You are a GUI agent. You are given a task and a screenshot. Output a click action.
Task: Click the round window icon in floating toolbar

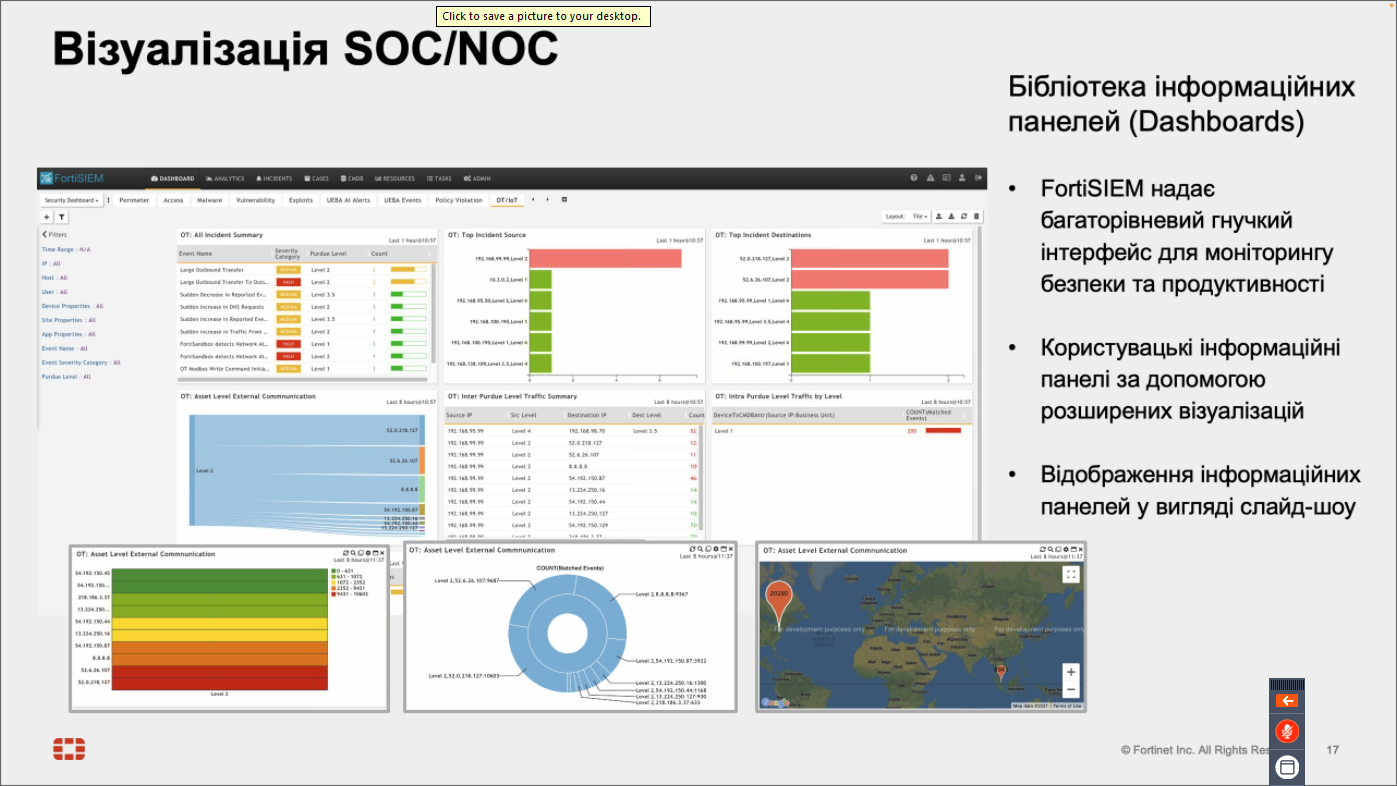[1287, 767]
